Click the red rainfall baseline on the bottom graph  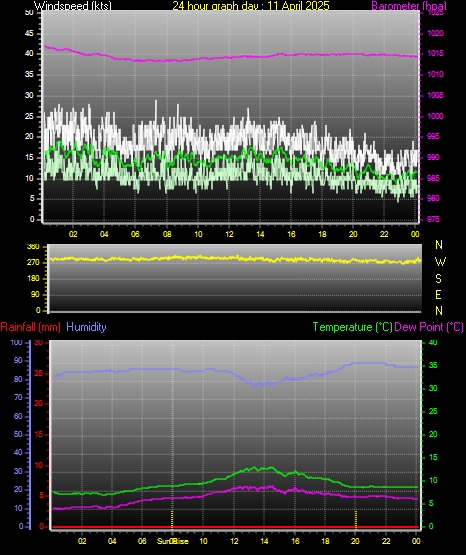235,527
